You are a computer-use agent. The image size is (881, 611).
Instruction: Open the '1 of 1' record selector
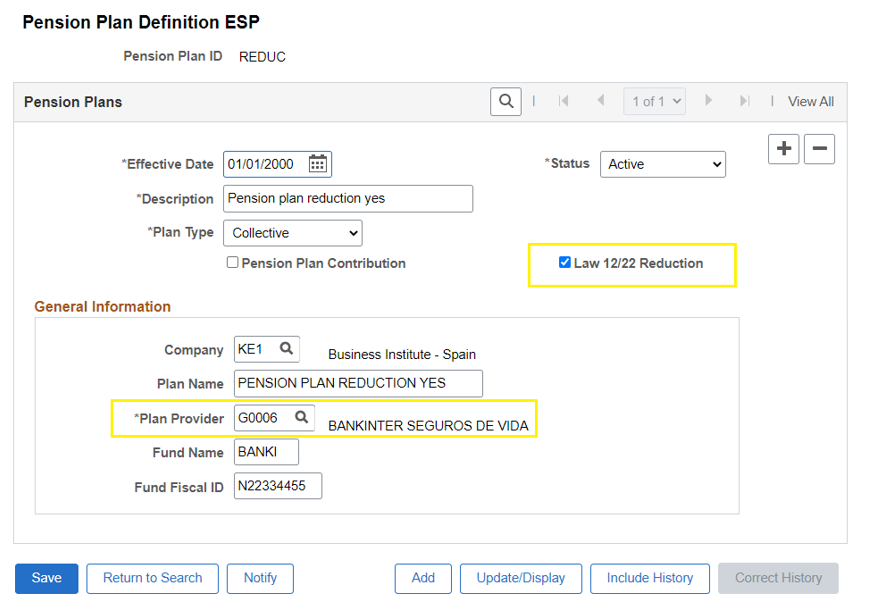(x=654, y=101)
